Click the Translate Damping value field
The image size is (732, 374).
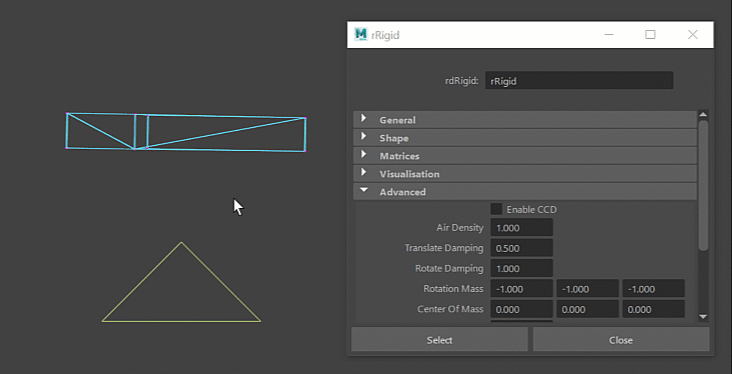(x=521, y=248)
